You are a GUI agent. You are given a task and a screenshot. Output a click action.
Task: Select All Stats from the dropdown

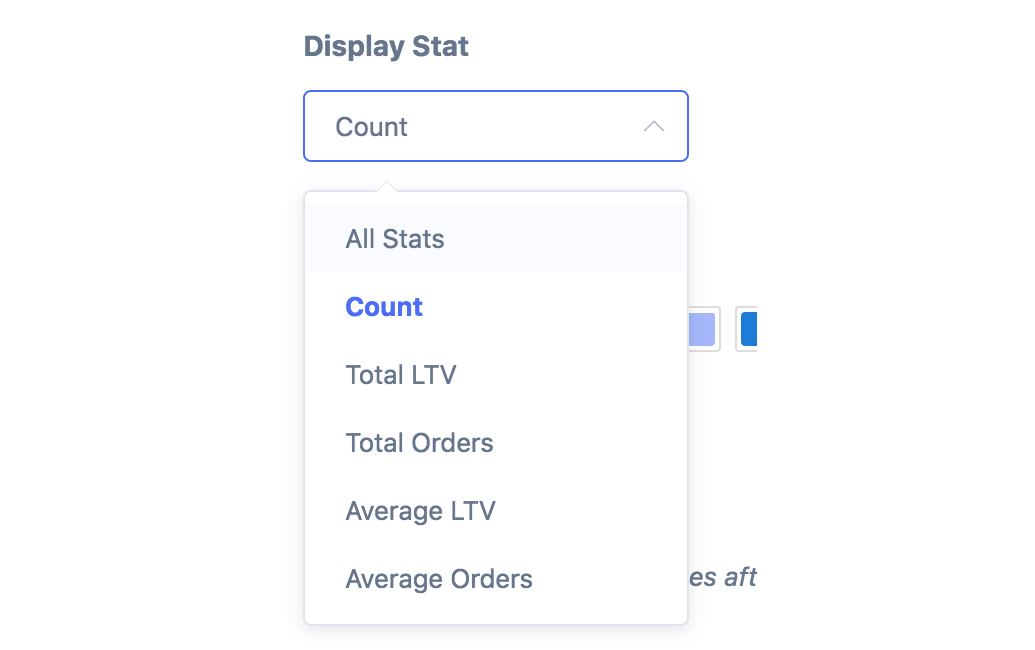pyautogui.click(x=395, y=239)
